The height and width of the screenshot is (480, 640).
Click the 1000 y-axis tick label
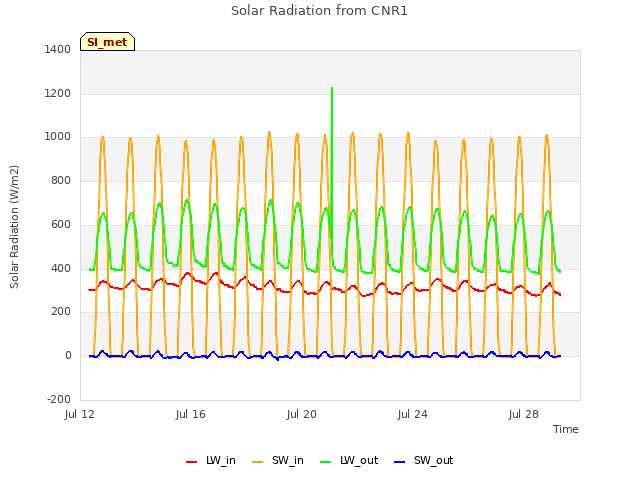58,137
